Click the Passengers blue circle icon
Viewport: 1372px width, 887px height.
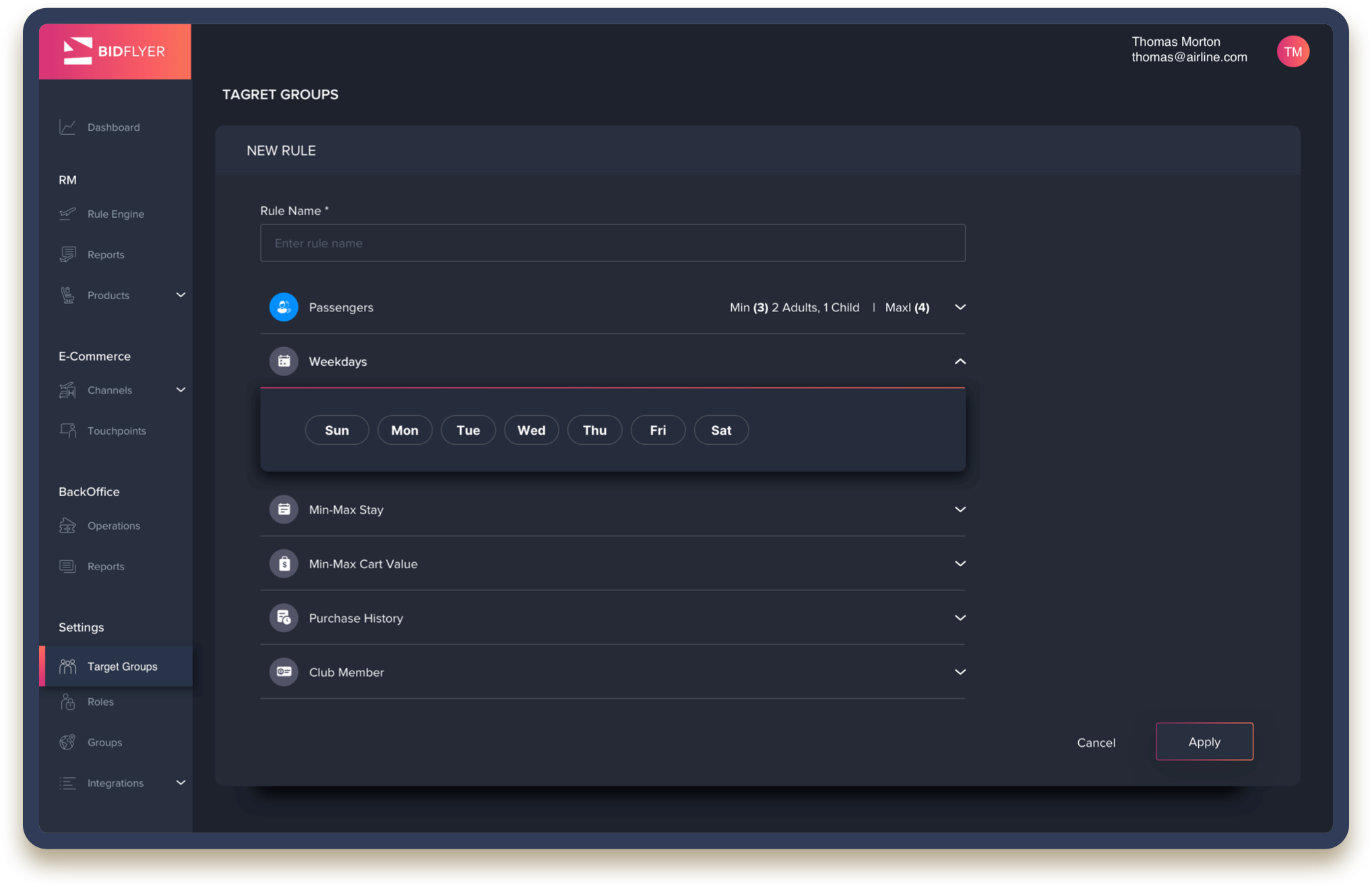click(284, 307)
